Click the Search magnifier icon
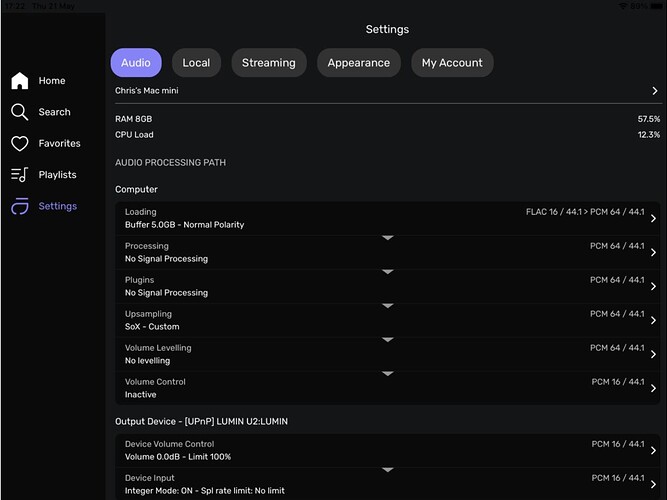Viewport: 667px width, 500px height. click(20, 112)
